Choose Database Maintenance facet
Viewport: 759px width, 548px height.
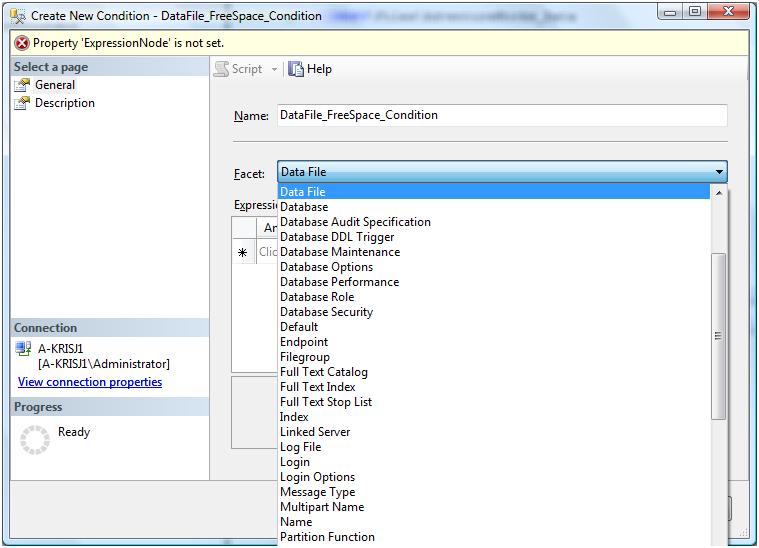tap(494, 252)
